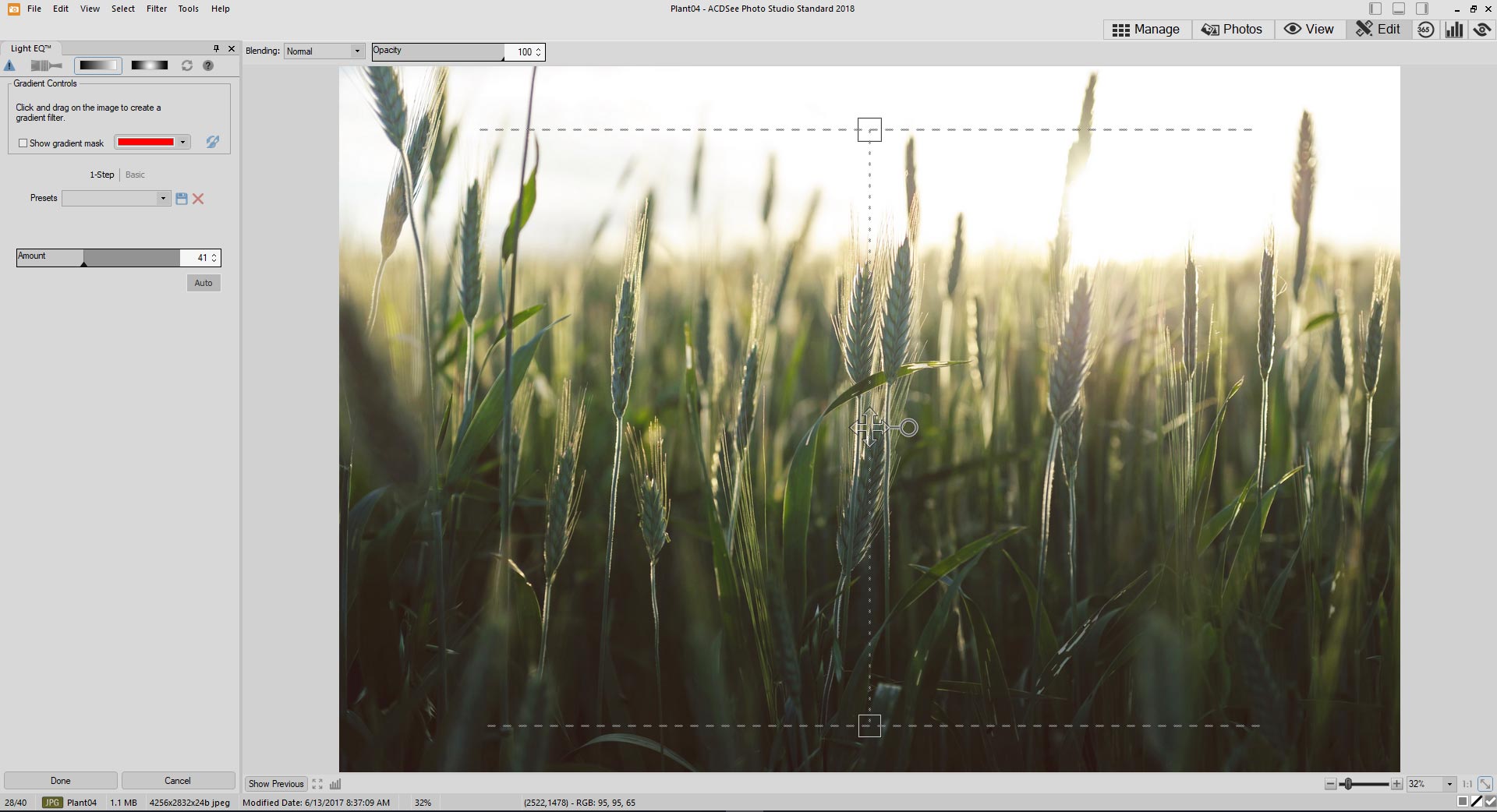The width and height of the screenshot is (1497, 812).
Task: Open the View menu in menu bar
Action: coord(90,9)
